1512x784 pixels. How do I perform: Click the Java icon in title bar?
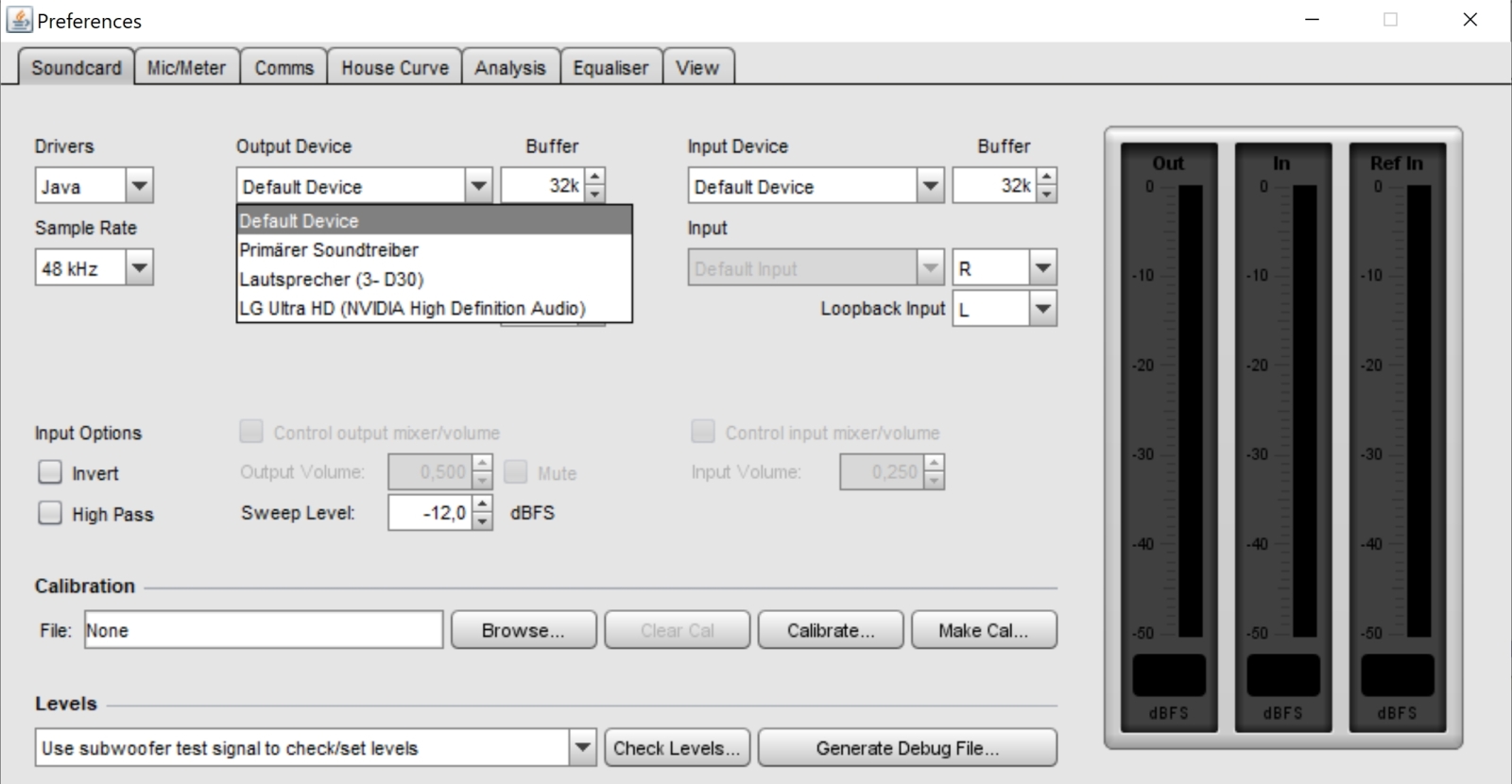click(19, 20)
